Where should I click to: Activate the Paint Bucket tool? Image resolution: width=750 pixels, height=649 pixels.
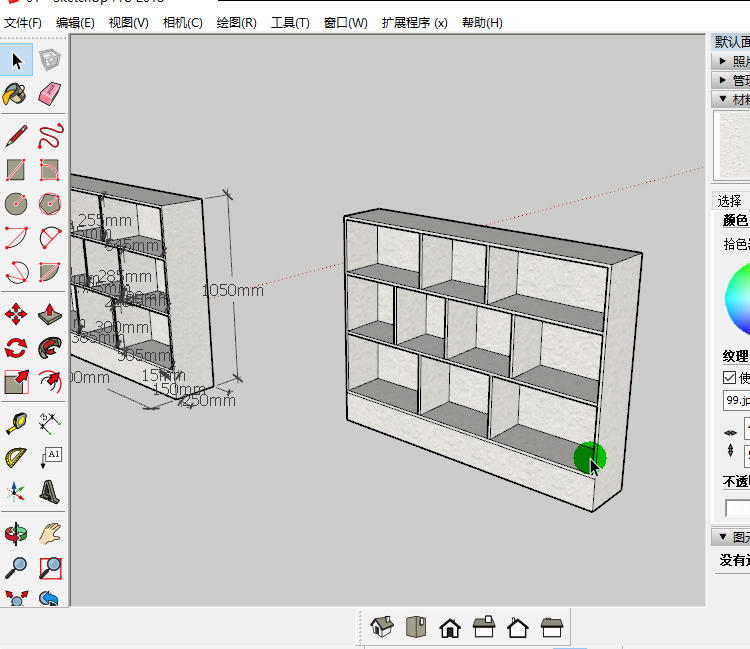point(16,94)
